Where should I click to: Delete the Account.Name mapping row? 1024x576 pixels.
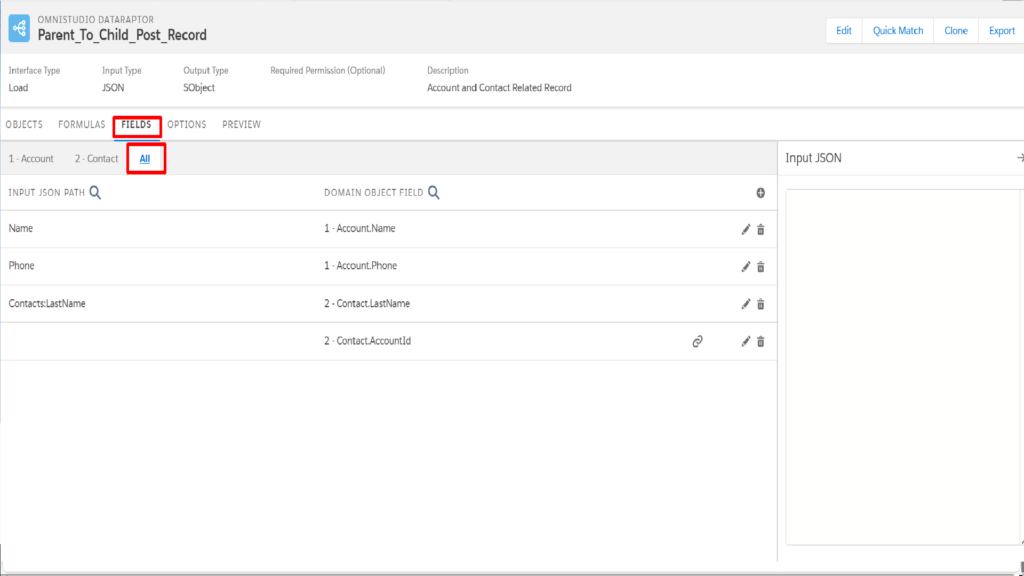[761, 229]
